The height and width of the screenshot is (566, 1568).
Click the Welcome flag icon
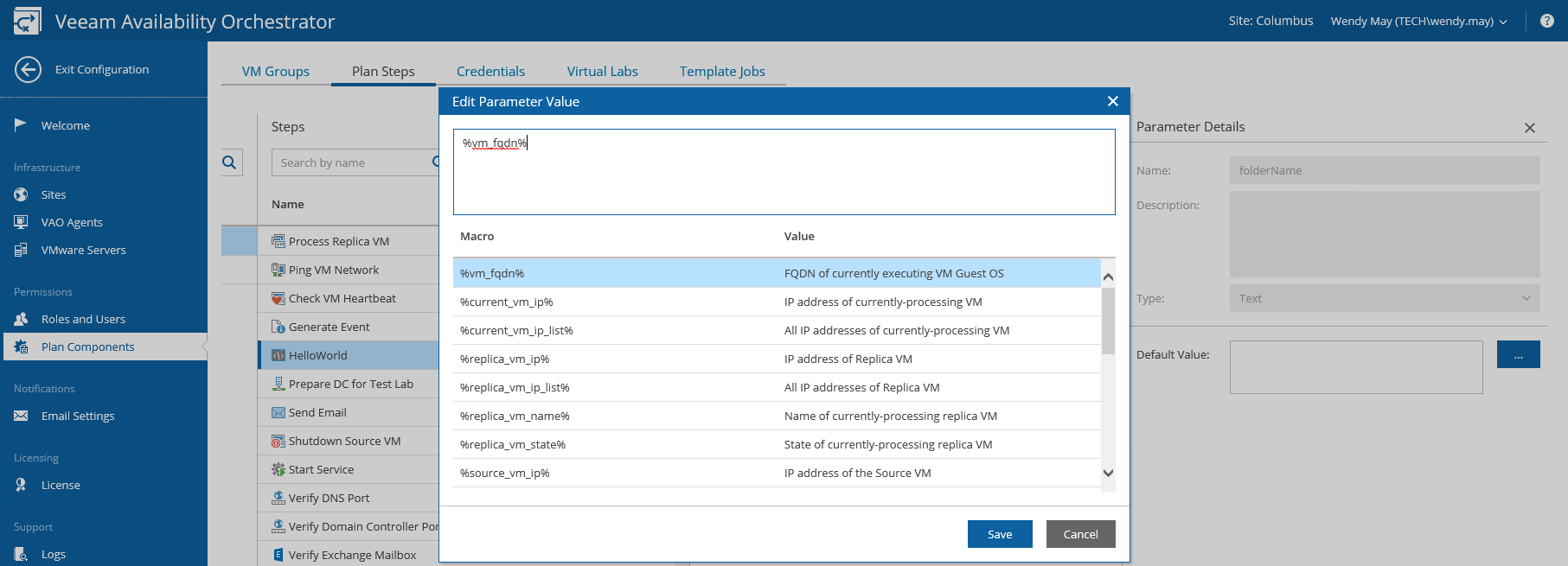tap(21, 125)
